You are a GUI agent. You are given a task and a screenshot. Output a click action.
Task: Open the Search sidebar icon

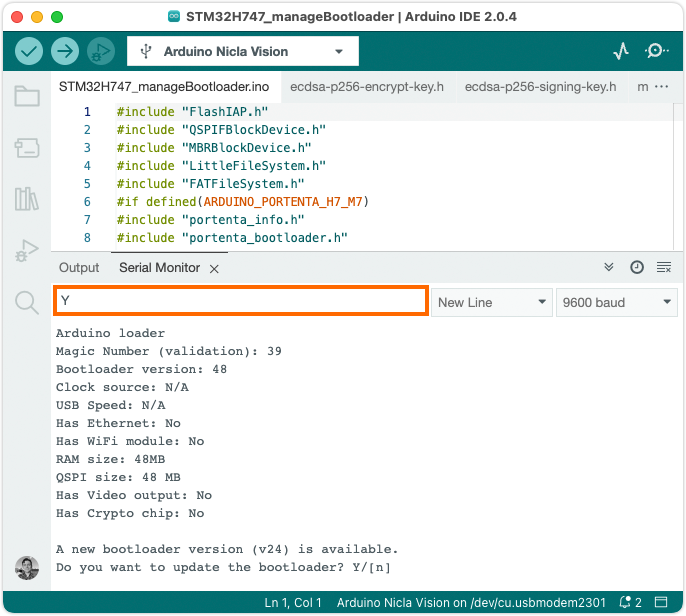coord(27,302)
